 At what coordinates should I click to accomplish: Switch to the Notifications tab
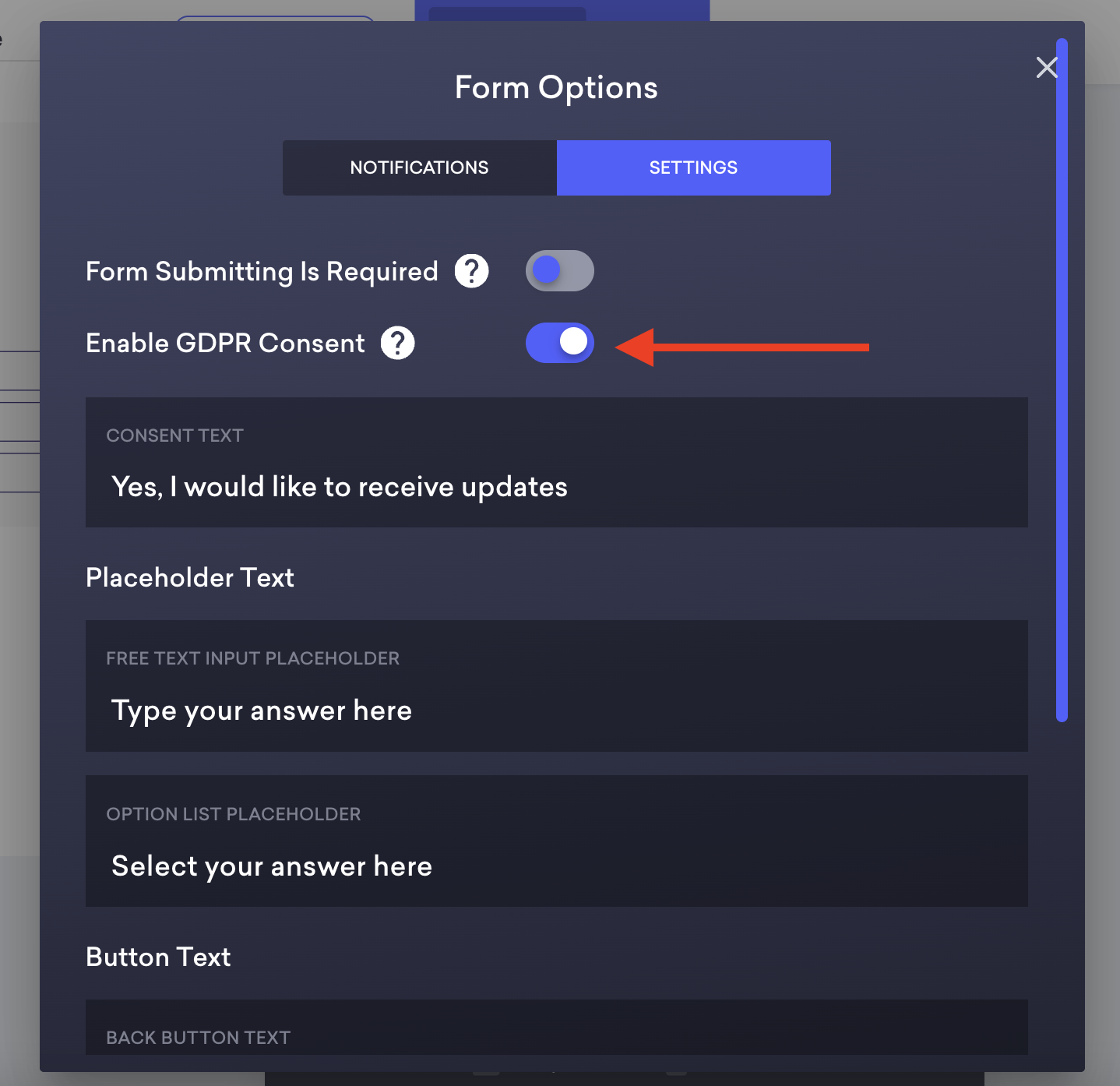[419, 167]
